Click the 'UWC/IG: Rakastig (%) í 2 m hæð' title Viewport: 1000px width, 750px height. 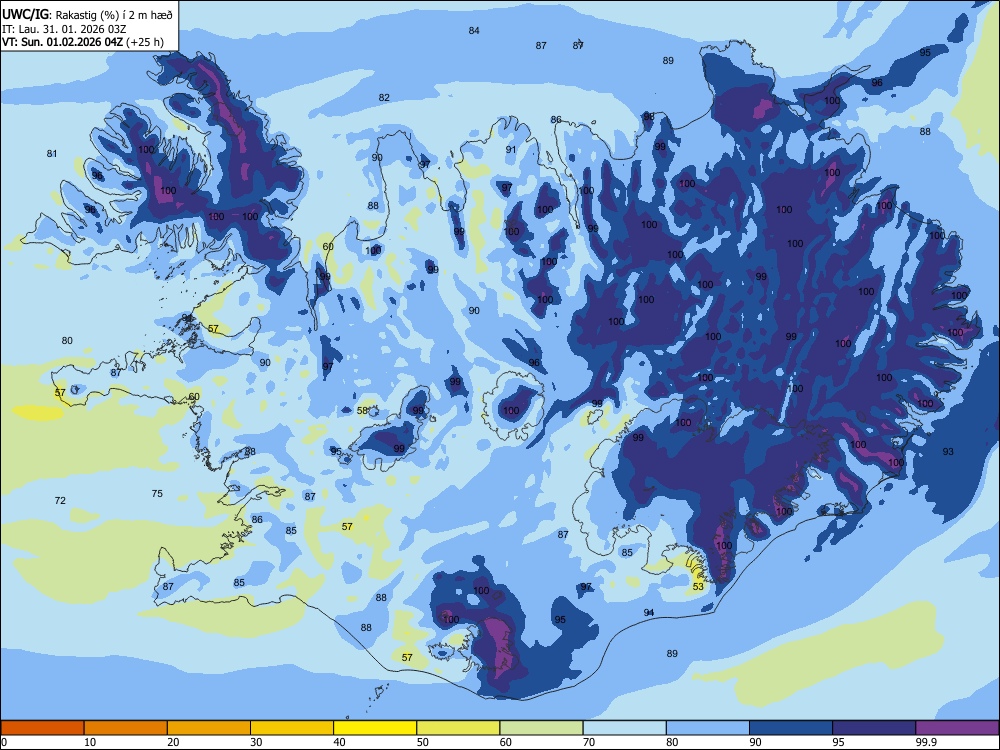(x=87, y=14)
